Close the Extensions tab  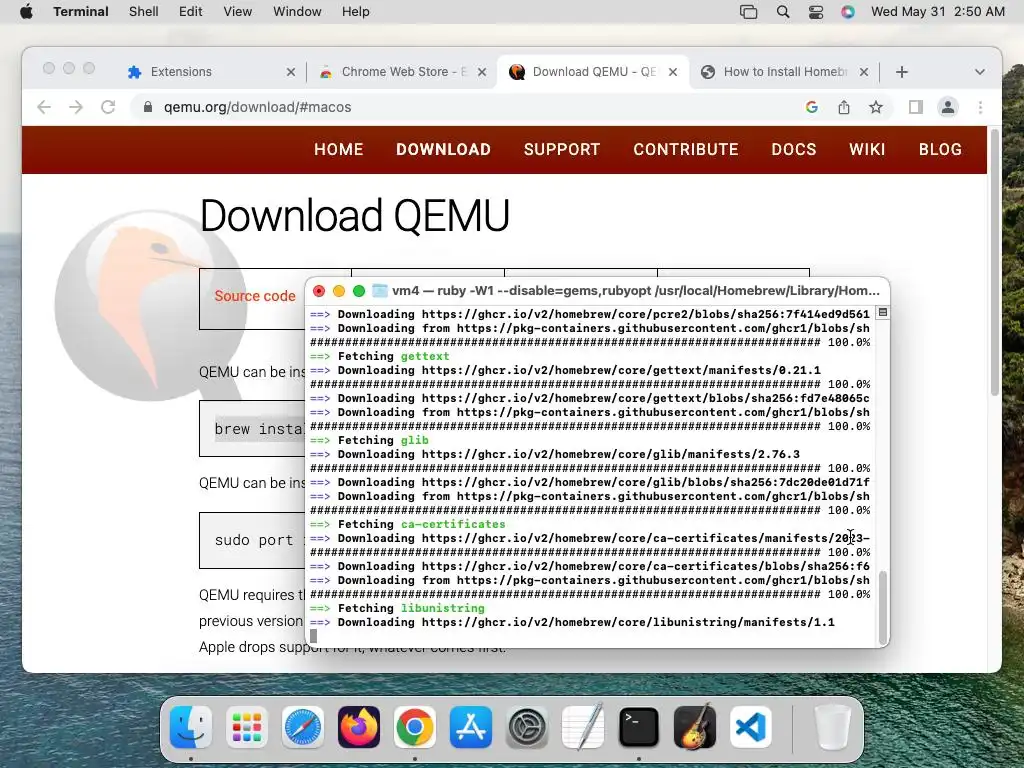[291, 72]
